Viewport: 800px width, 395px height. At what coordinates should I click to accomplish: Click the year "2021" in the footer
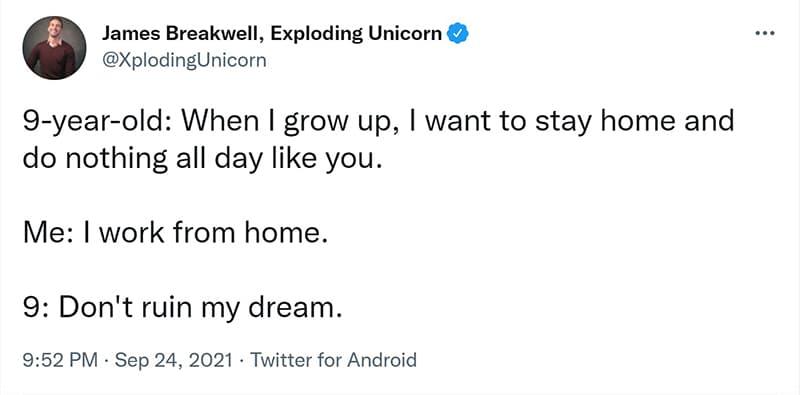pos(211,360)
